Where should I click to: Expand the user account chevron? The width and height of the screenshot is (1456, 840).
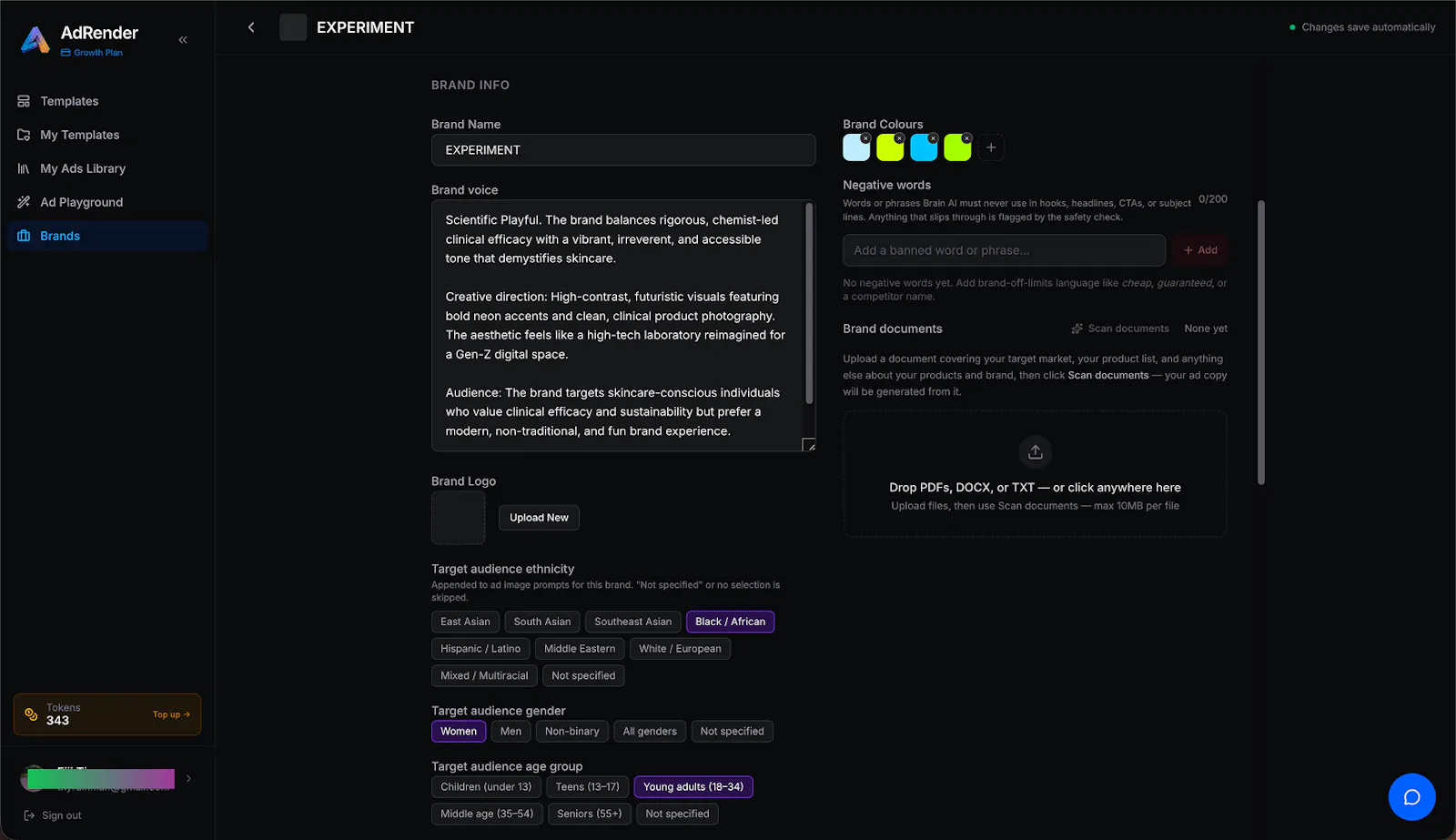[188, 778]
